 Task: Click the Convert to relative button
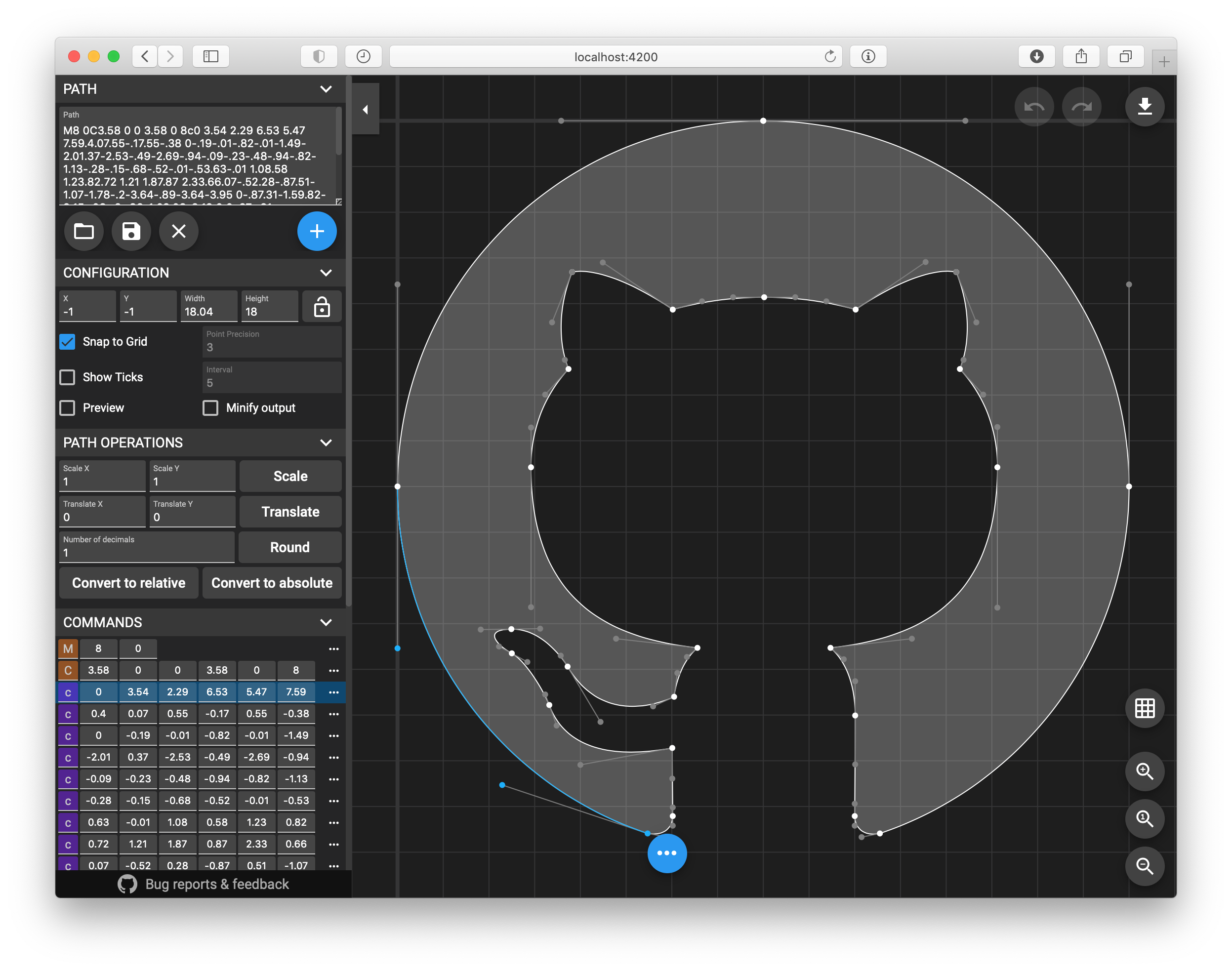128,583
